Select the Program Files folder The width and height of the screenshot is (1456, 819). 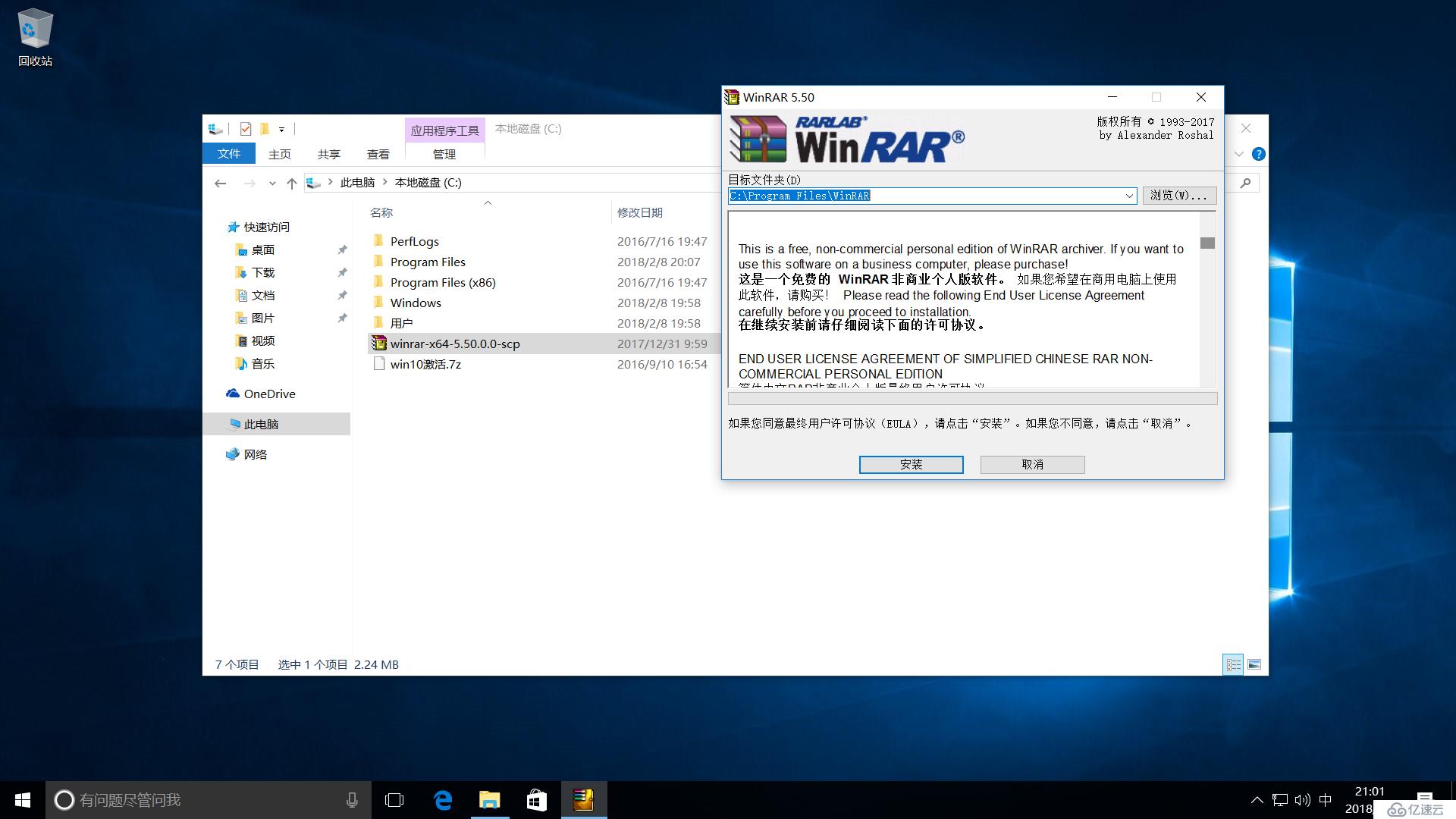(428, 262)
